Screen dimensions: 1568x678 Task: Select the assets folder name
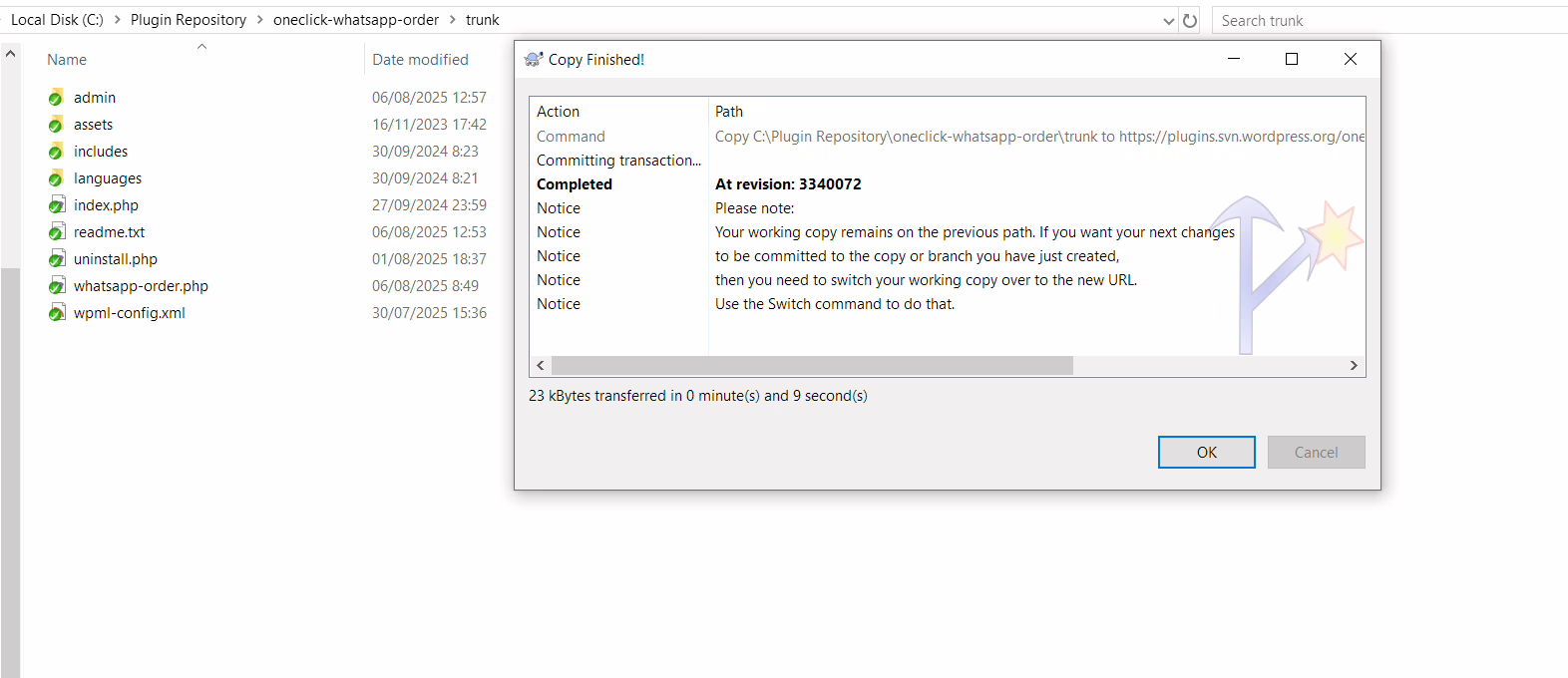pos(93,125)
